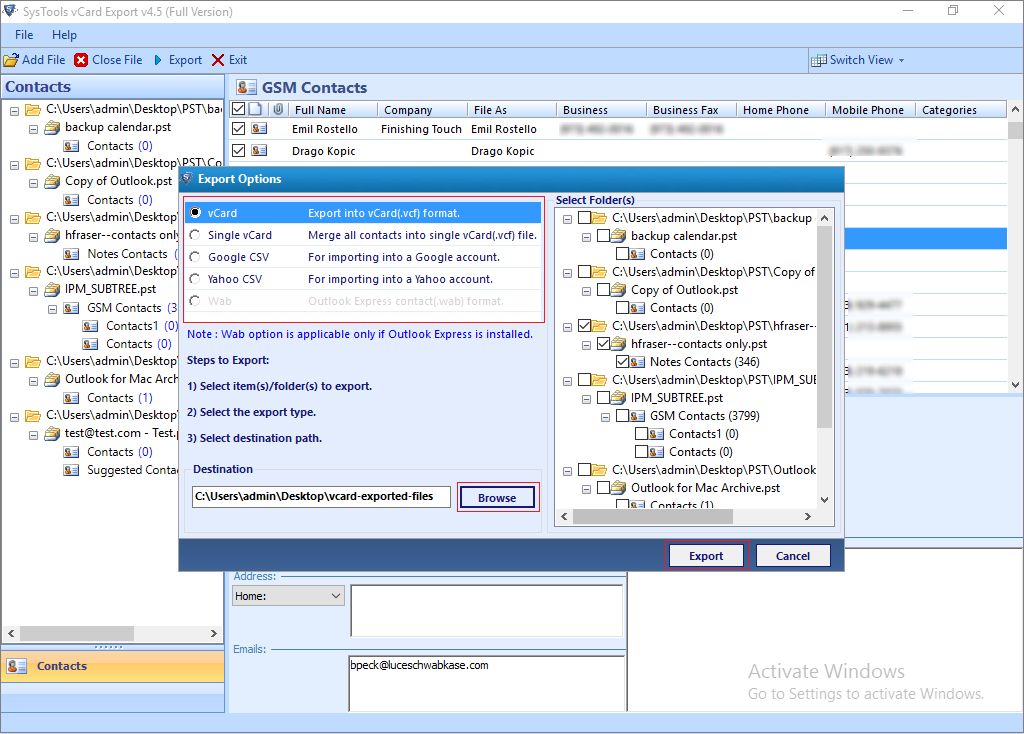
Task: Click the folder list horizontal scrollbar thumb
Action: 653,517
